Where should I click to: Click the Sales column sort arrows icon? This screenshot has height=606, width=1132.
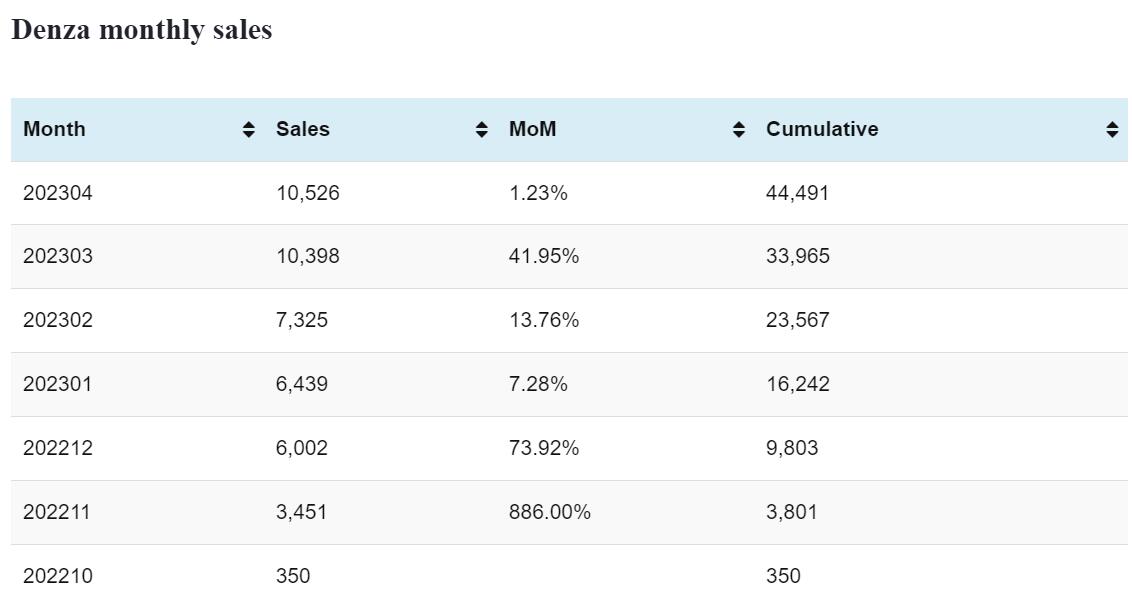pyautogui.click(x=482, y=129)
